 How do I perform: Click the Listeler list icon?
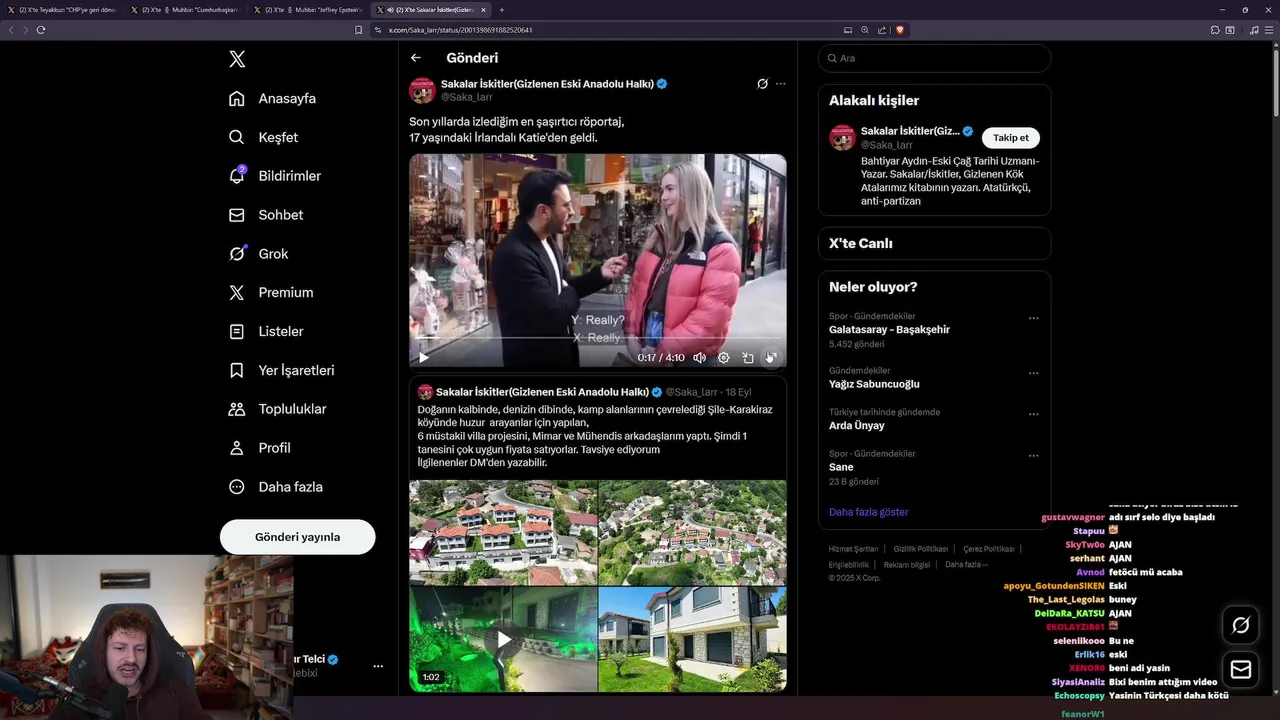(x=237, y=331)
